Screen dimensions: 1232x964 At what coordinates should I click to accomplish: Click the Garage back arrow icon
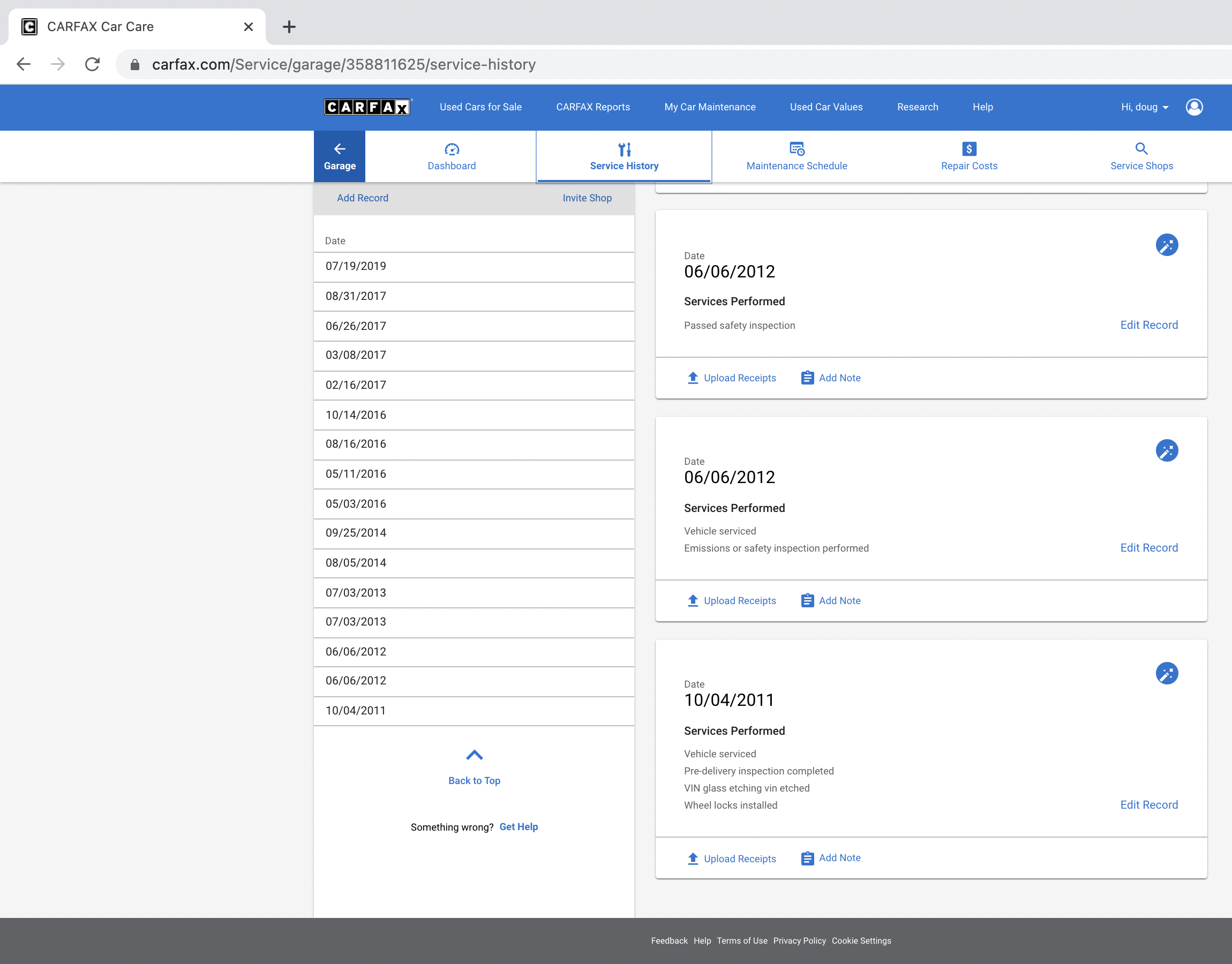339,149
